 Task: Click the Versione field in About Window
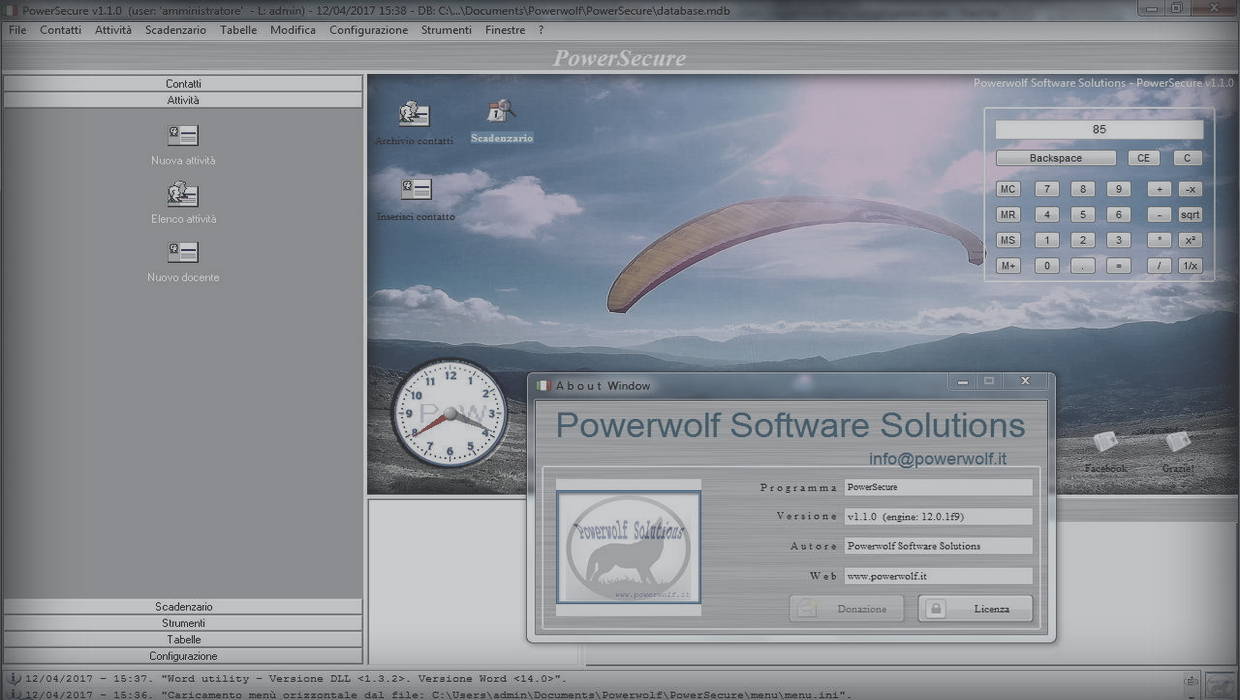tap(938, 517)
